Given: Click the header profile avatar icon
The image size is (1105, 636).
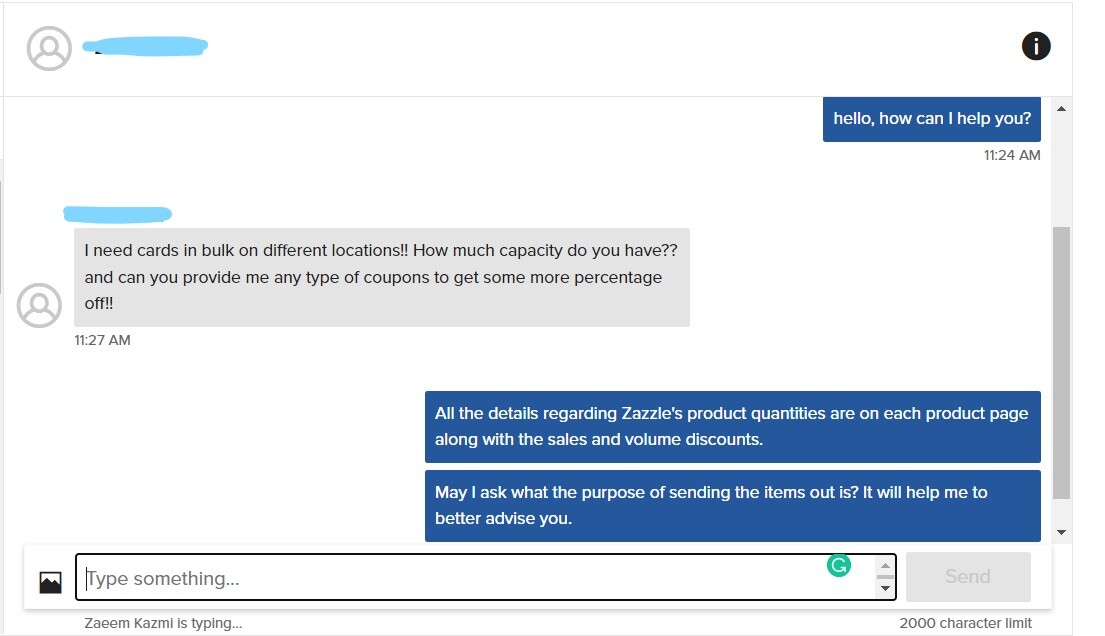Looking at the screenshot, I should tap(49, 48).
